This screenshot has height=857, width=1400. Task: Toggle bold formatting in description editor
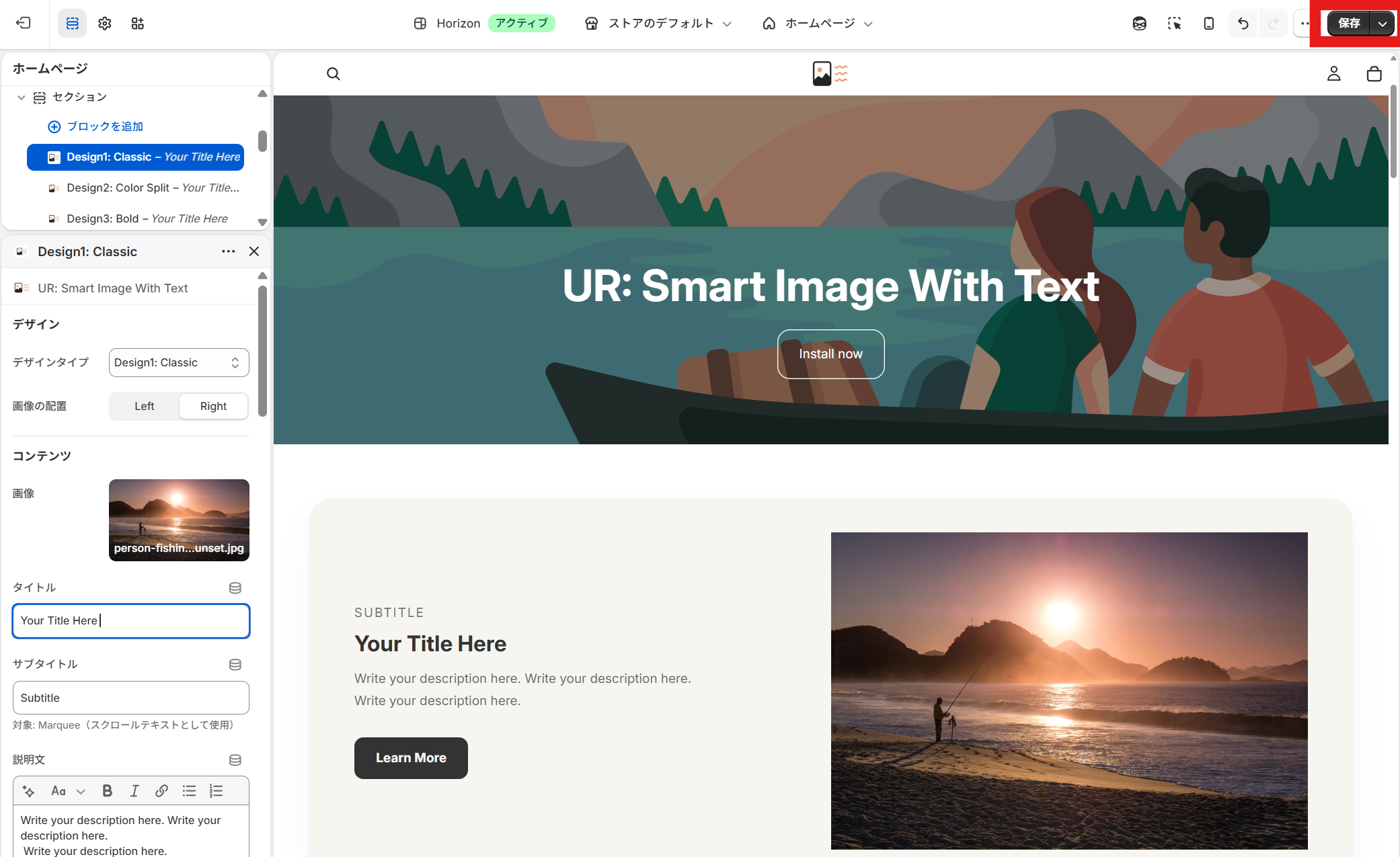(x=107, y=791)
